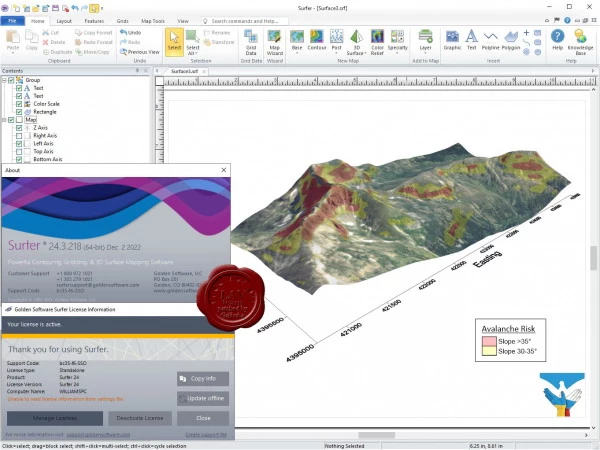Click the Cut command
600x450 pixels.
pyautogui.click(x=51, y=33)
